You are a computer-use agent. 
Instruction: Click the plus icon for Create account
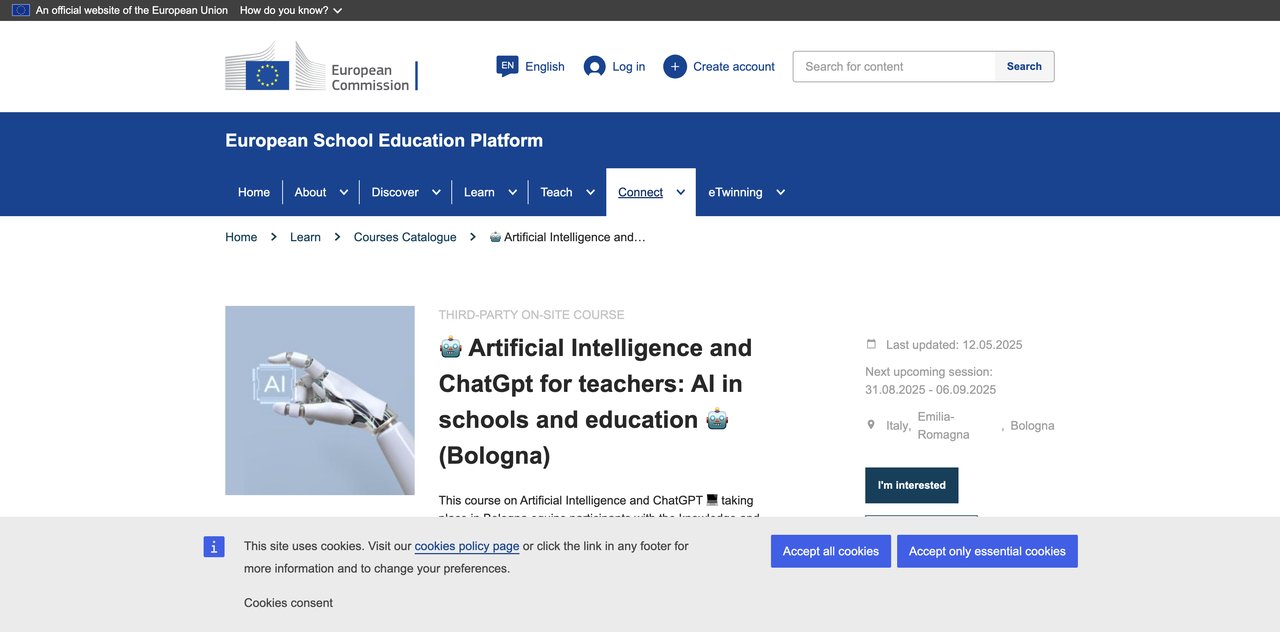(675, 67)
